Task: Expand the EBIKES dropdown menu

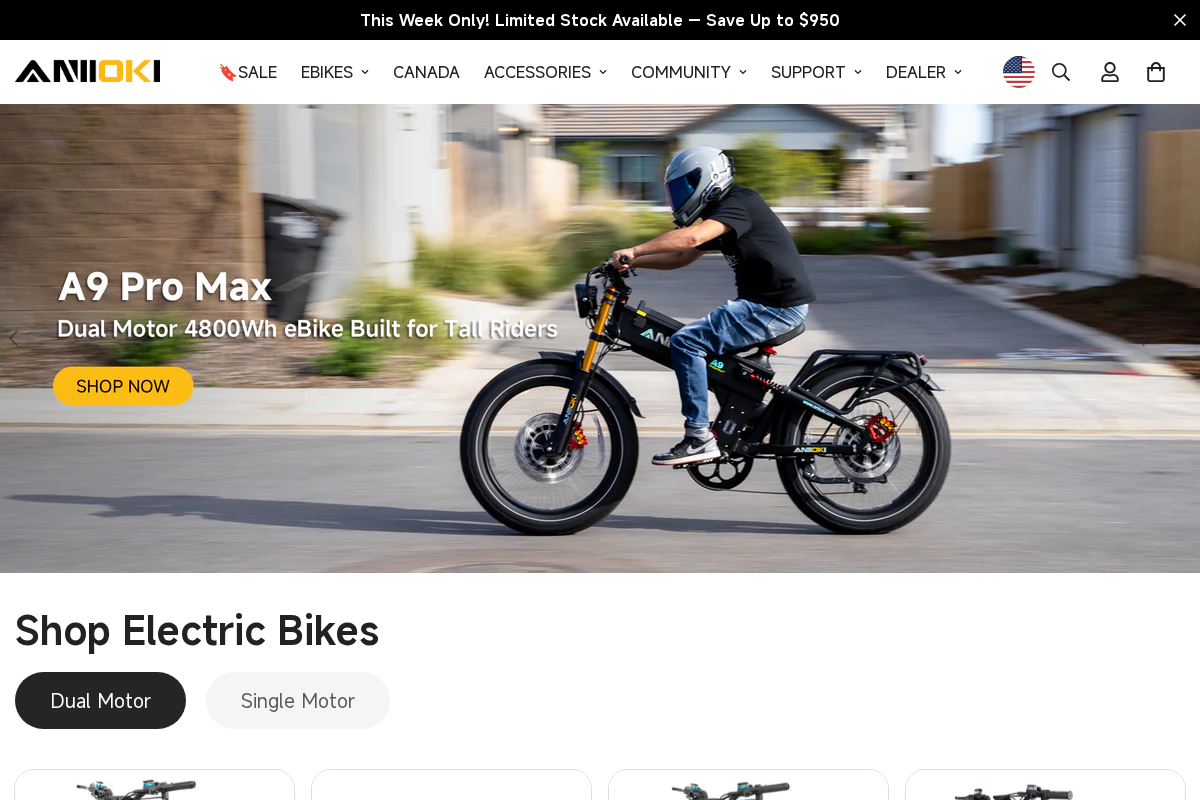Action: tap(335, 72)
